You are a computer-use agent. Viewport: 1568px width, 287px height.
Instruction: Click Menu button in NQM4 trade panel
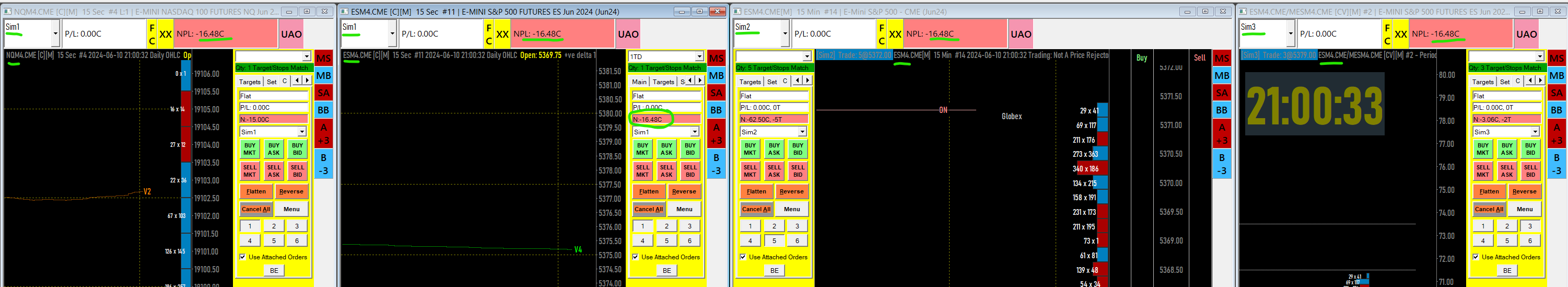tap(291, 209)
